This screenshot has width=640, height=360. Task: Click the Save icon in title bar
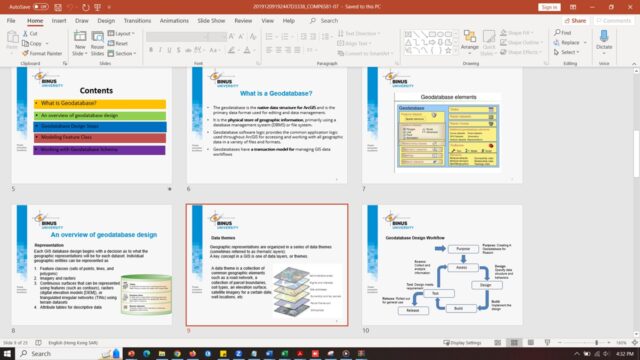pos(58,7)
